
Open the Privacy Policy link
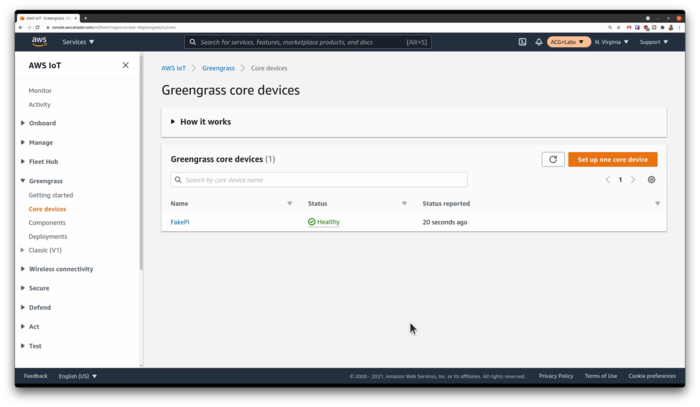pos(556,376)
